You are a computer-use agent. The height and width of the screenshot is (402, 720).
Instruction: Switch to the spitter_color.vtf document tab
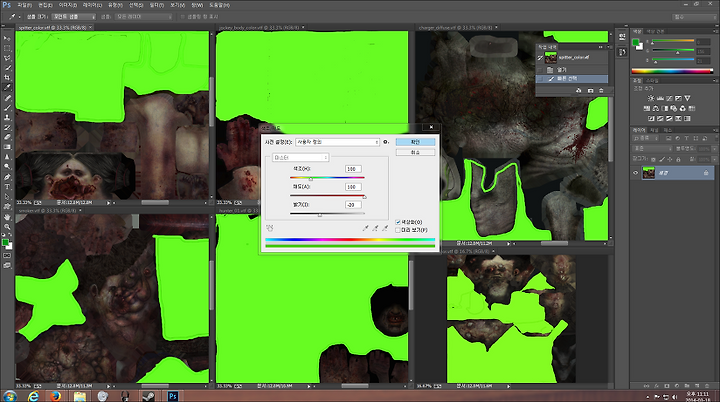coord(54,28)
